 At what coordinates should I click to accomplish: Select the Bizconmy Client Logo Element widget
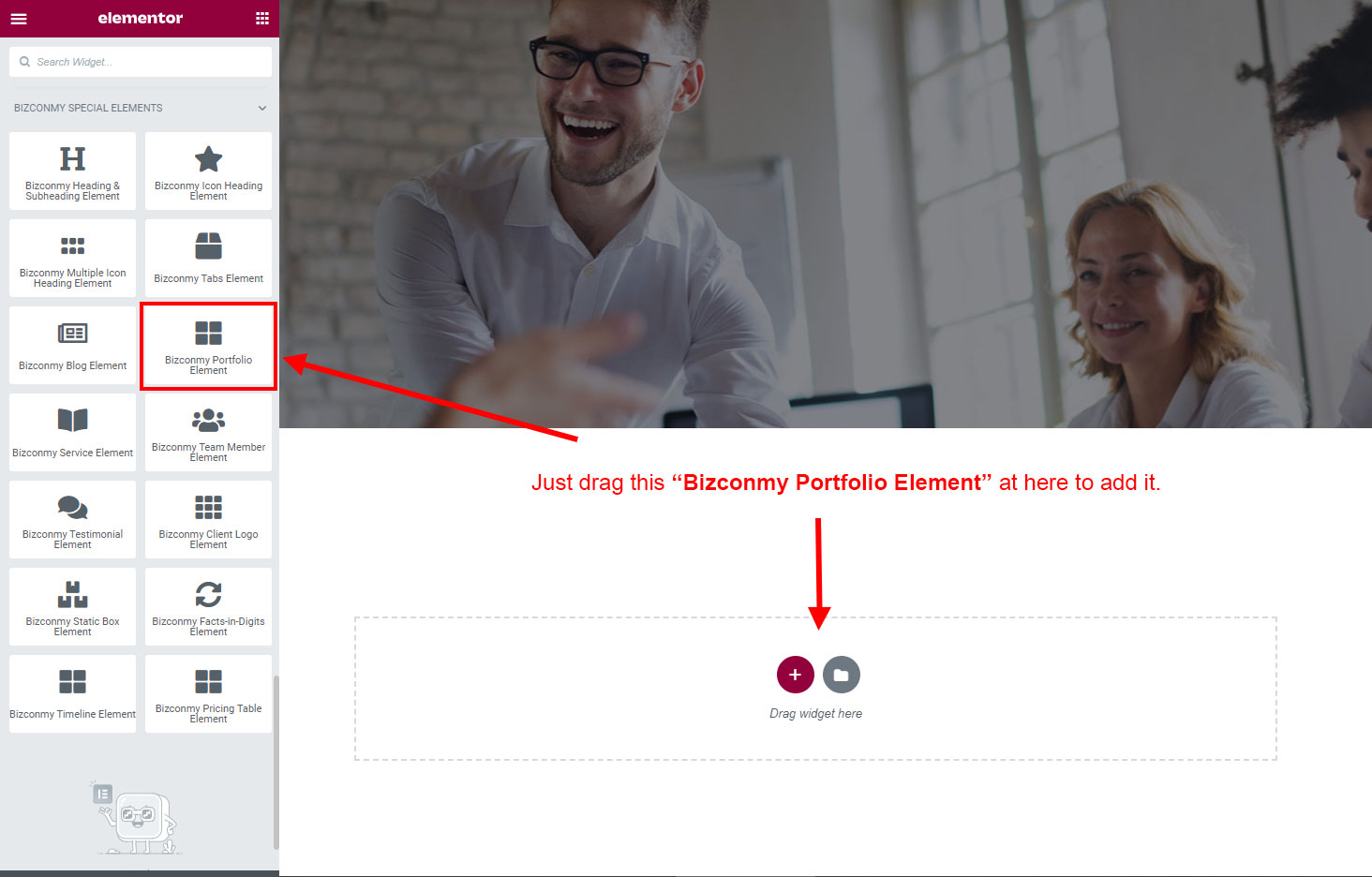pos(208,520)
